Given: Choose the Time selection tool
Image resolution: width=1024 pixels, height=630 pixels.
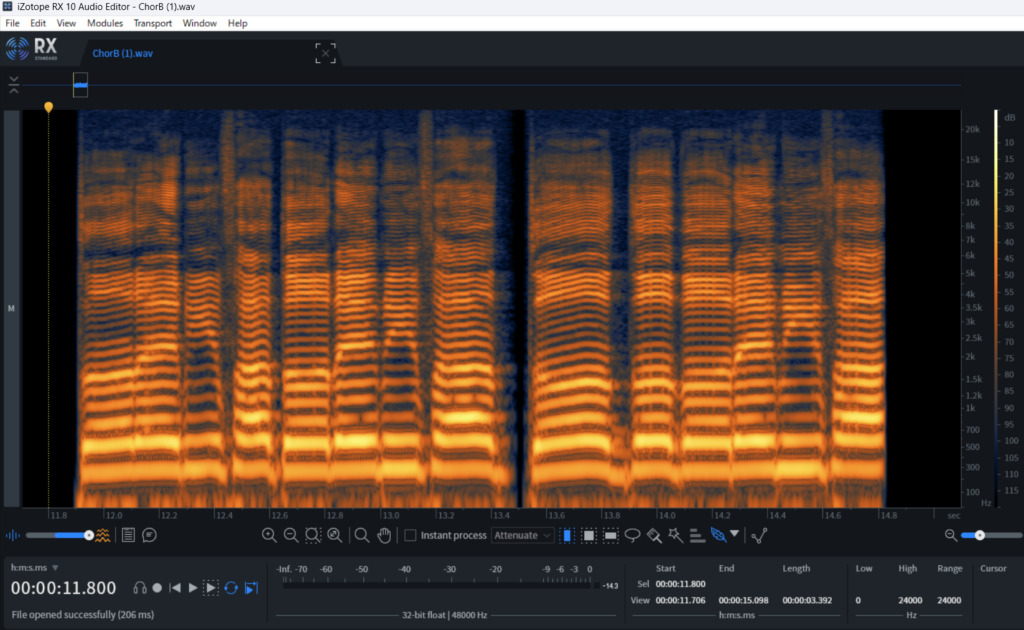Looking at the screenshot, I should [x=567, y=535].
